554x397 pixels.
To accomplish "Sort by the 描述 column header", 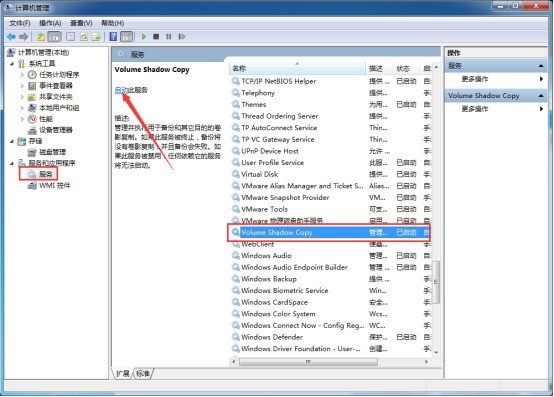I will click(379, 68).
